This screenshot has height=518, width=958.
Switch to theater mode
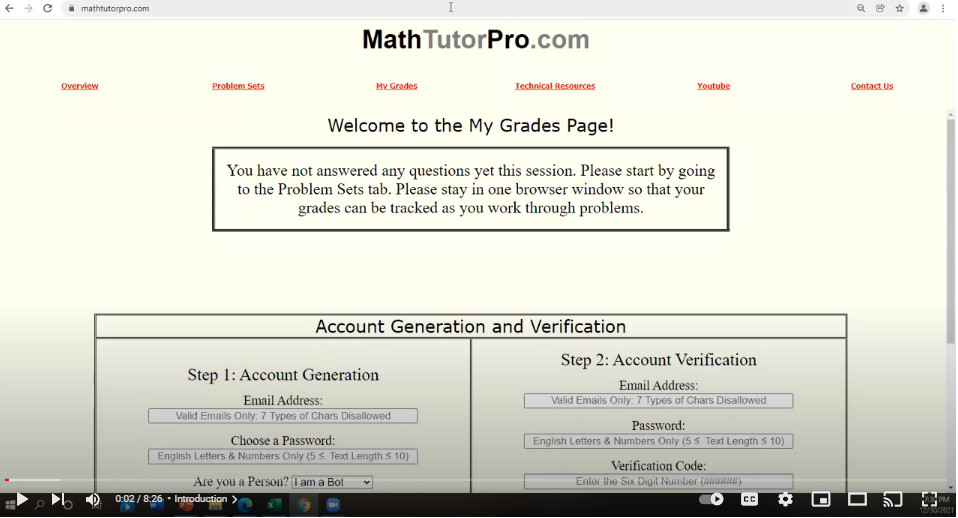tap(857, 500)
